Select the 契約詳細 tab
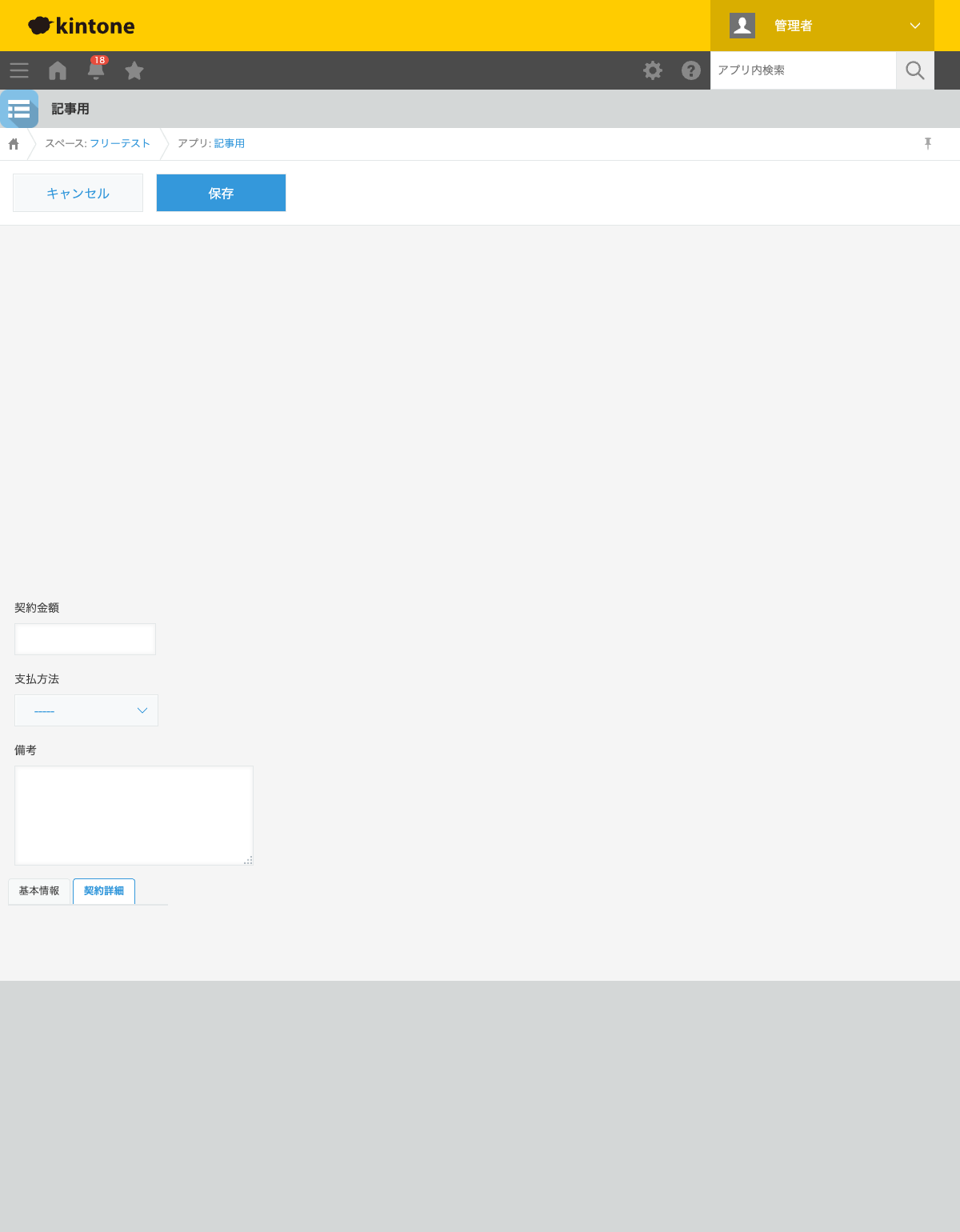The height and width of the screenshot is (1232, 960). pyautogui.click(x=104, y=891)
